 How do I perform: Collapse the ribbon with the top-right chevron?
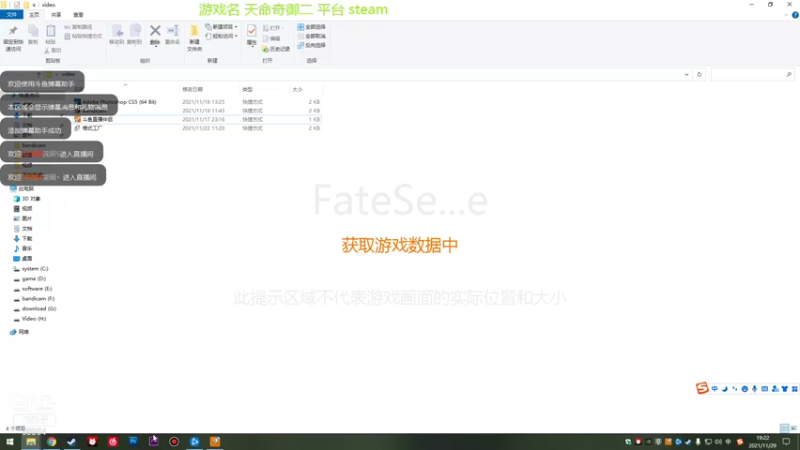(786, 15)
